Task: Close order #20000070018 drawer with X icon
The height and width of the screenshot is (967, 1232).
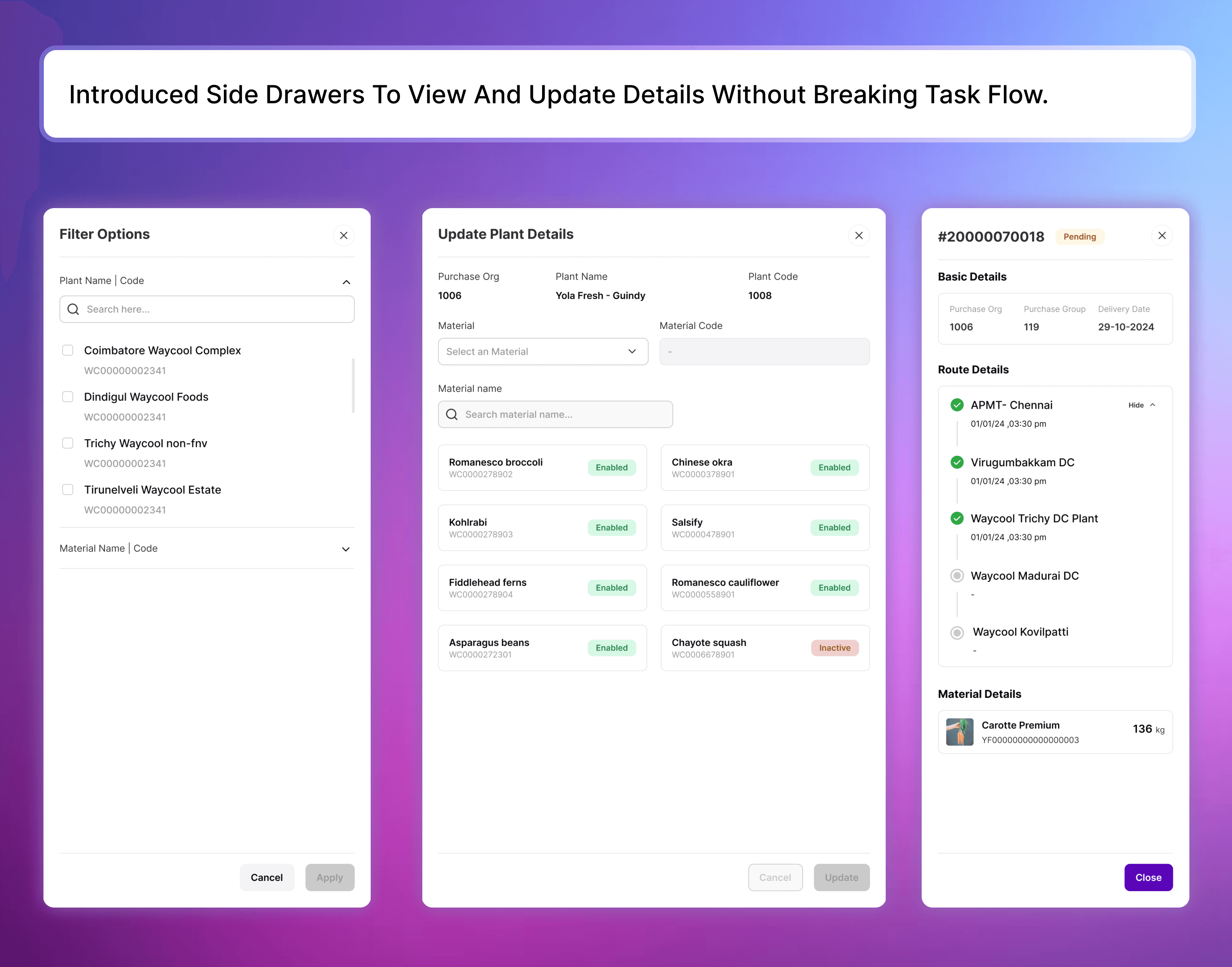Action: pos(1162,235)
